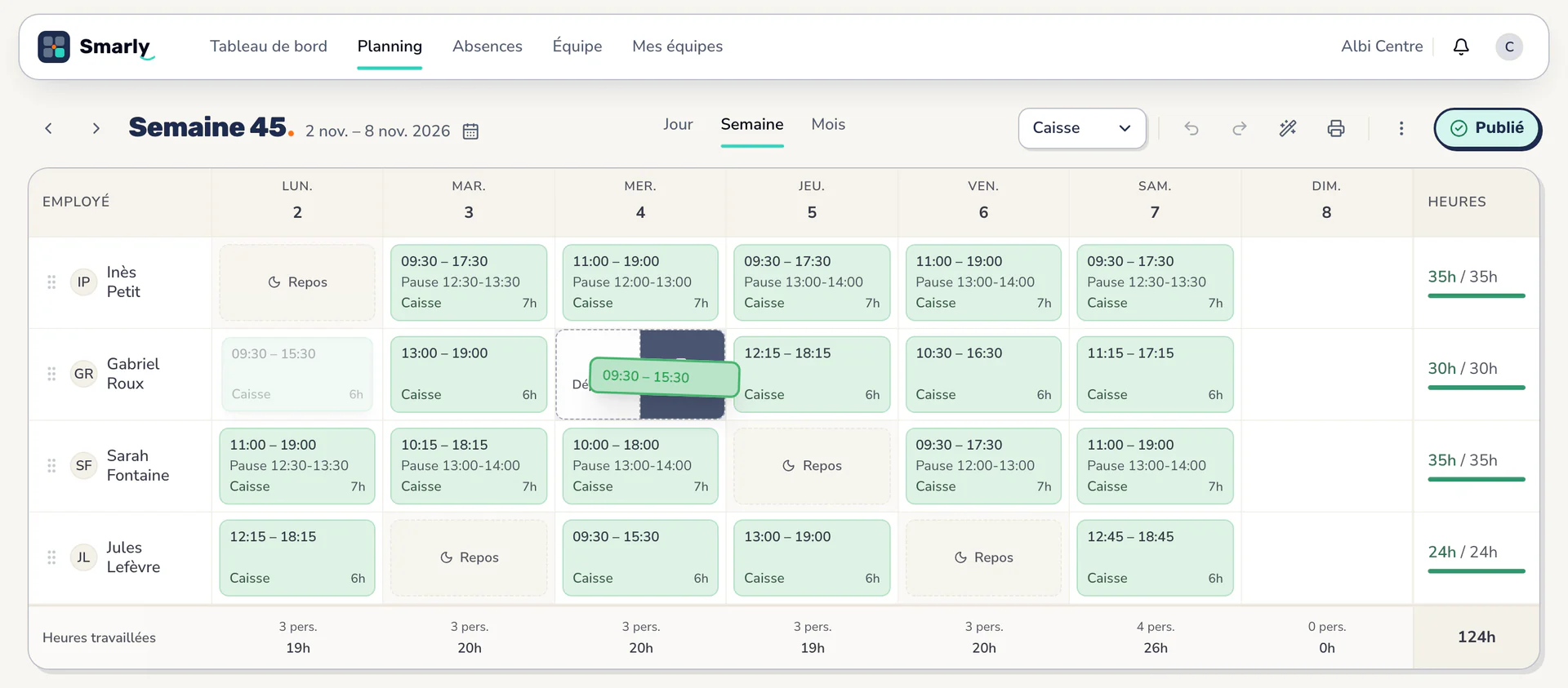Click Inès Petit's 35h / 35h progress bar

click(1477, 295)
